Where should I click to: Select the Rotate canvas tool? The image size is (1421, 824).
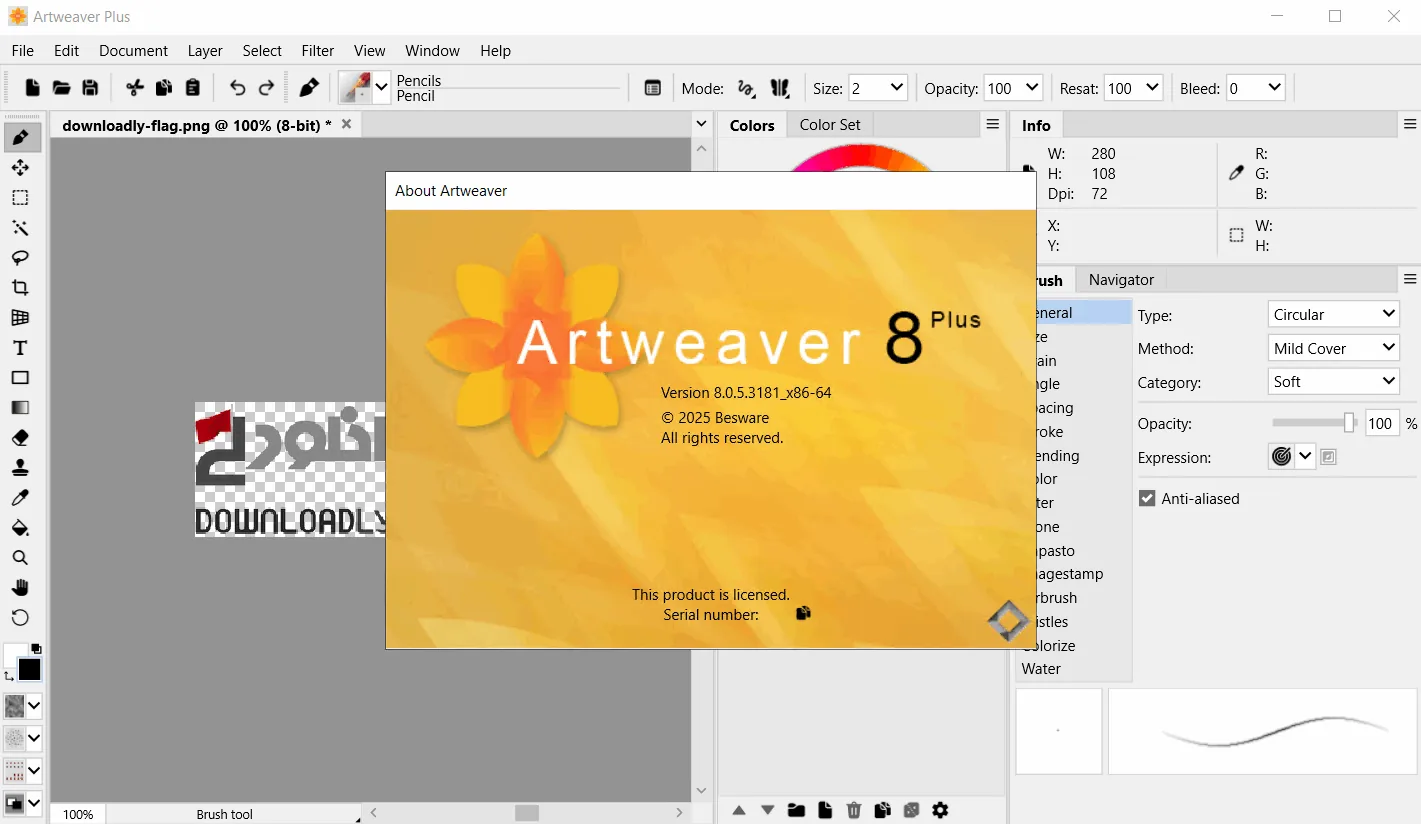20,617
